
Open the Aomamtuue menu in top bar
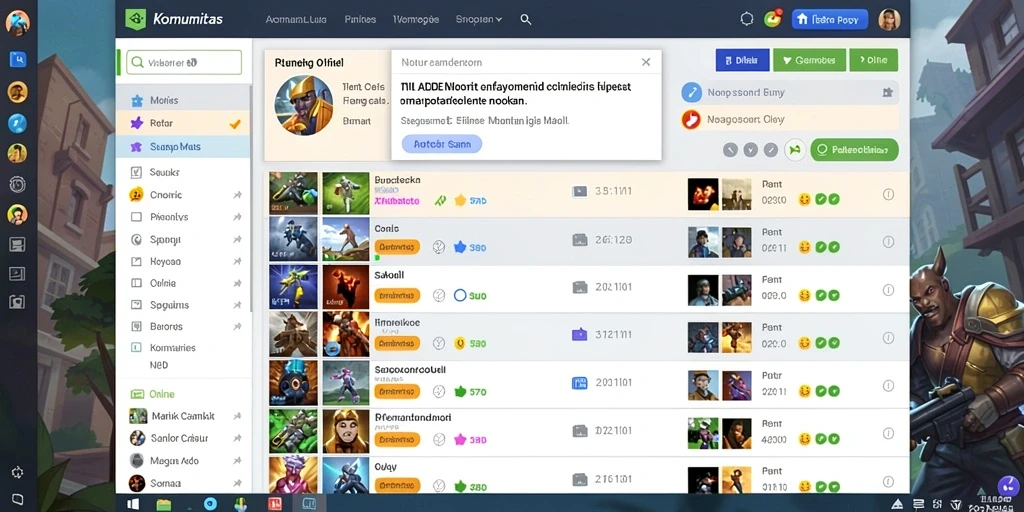pos(296,20)
